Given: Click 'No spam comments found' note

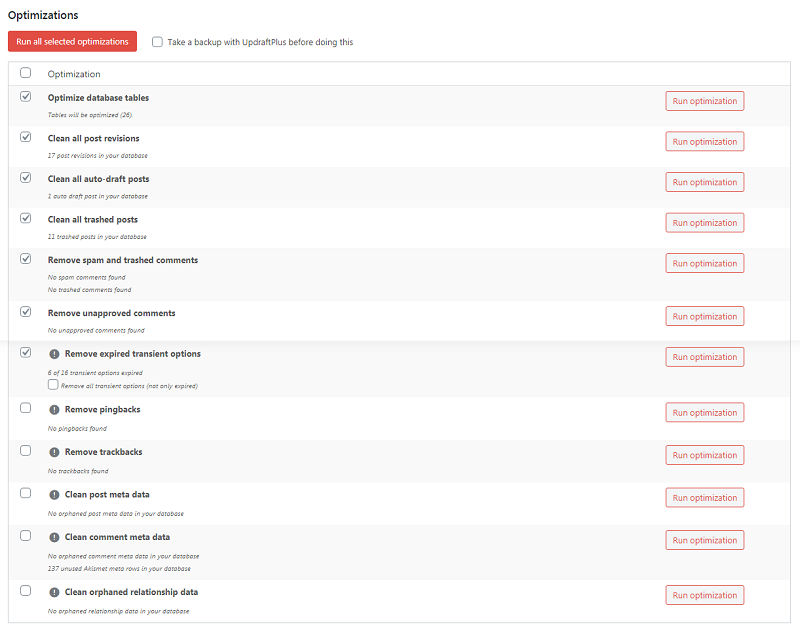Looking at the screenshot, I should pos(87,277).
